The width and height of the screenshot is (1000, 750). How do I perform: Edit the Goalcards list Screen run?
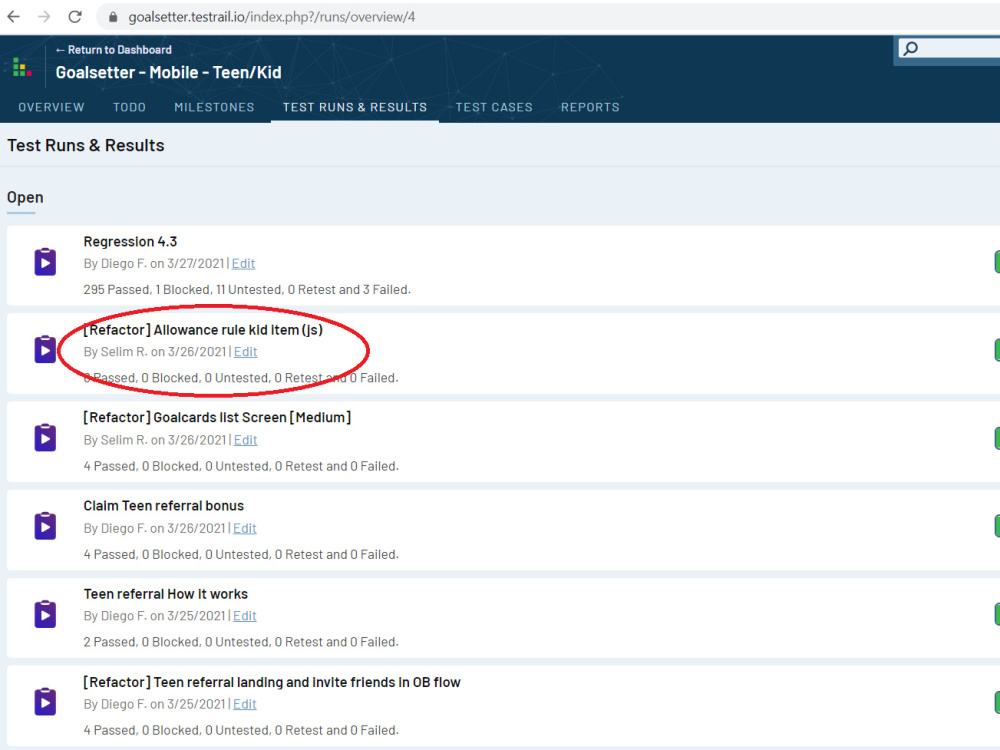[x=246, y=440]
